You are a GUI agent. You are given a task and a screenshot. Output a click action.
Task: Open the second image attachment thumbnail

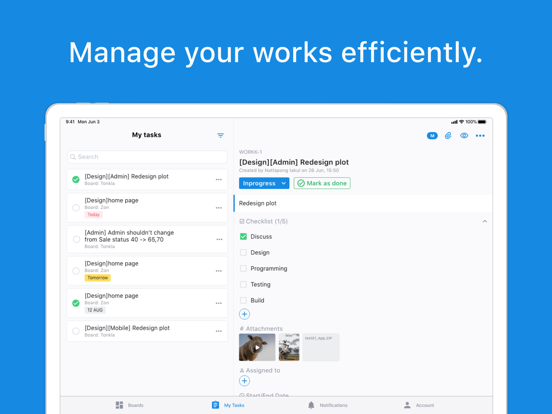[x=289, y=347]
